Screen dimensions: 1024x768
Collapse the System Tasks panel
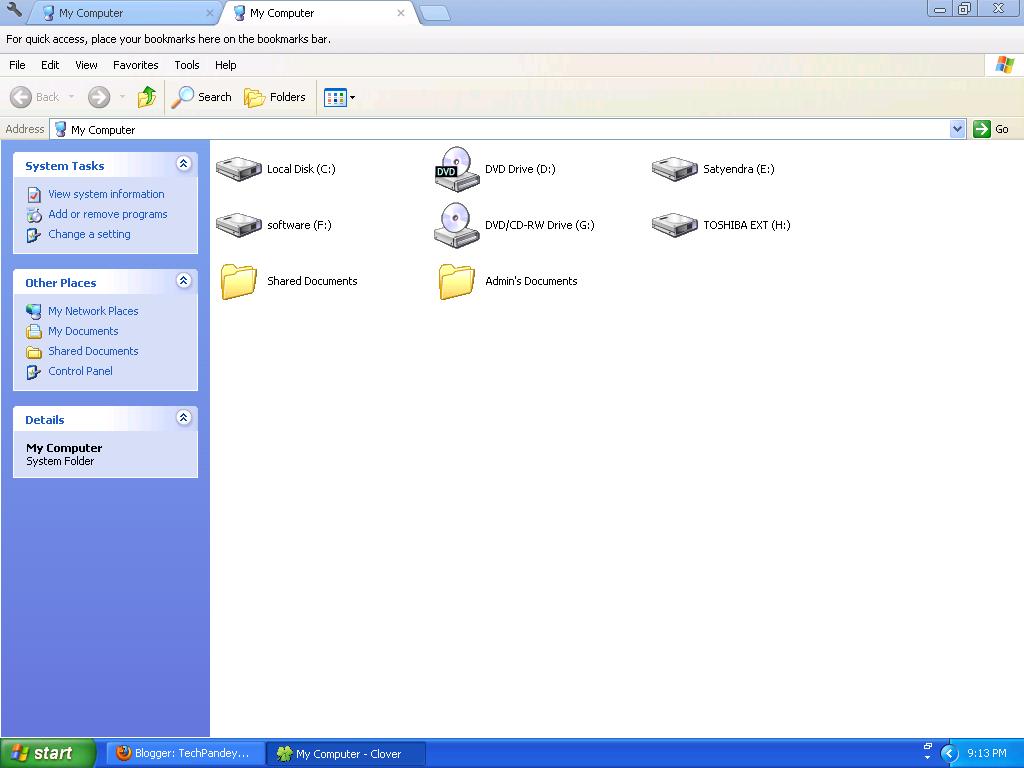coord(184,164)
